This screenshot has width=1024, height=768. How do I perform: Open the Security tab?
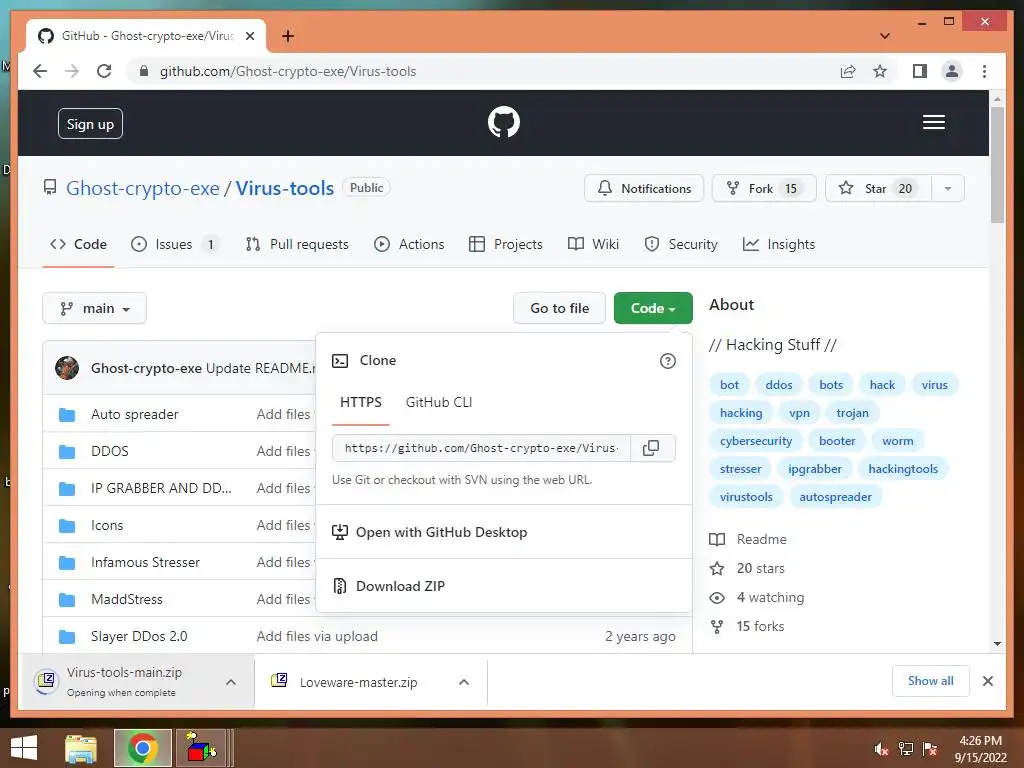(680, 244)
